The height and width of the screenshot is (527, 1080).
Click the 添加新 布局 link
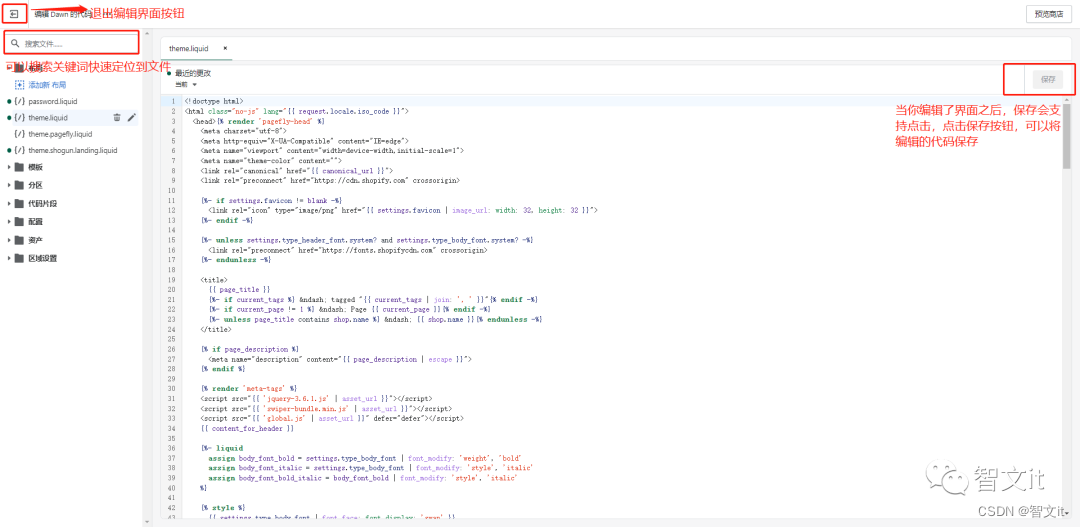click(x=47, y=85)
